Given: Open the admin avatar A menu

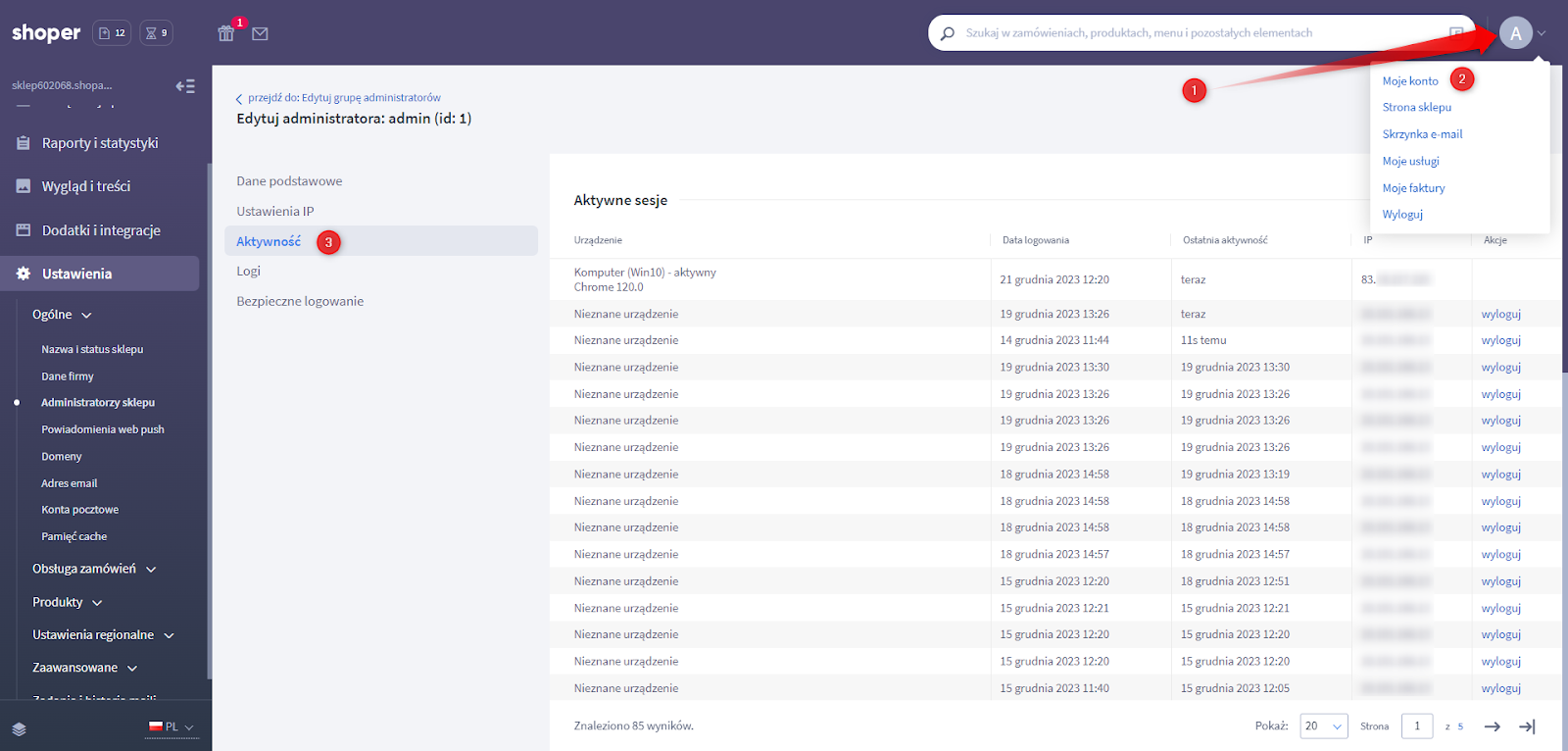Looking at the screenshot, I should [1515, 33].
